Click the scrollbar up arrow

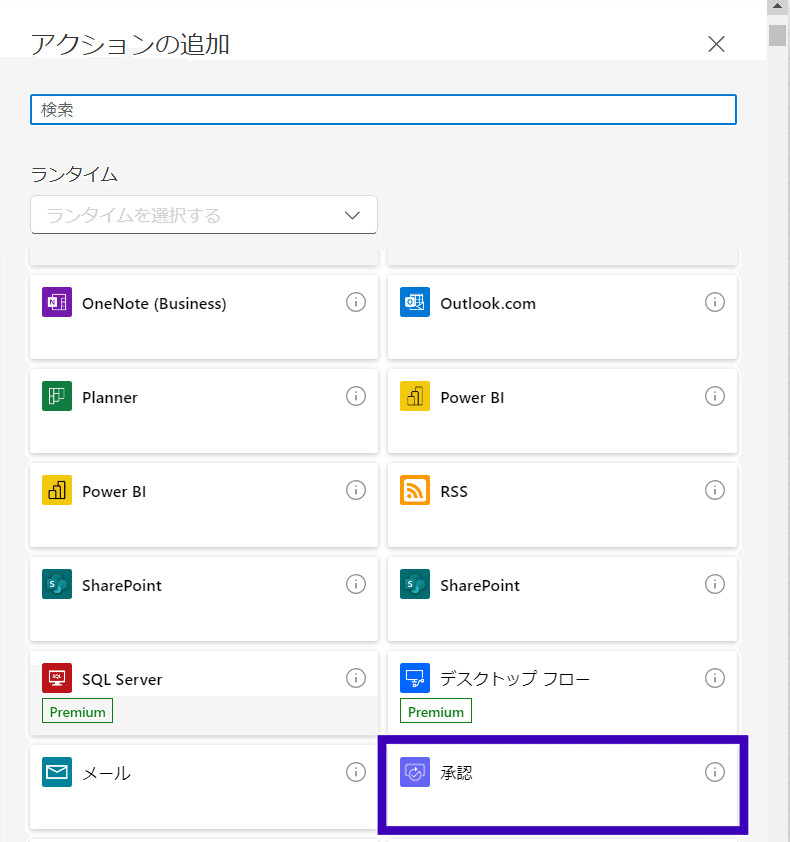coord(777,8)
